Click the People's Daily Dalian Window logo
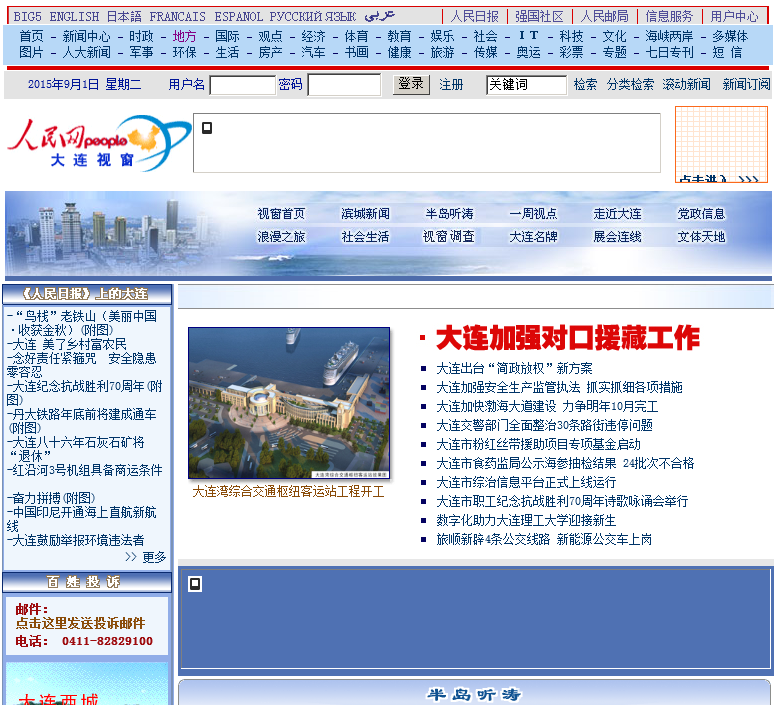 click(99, 143)
